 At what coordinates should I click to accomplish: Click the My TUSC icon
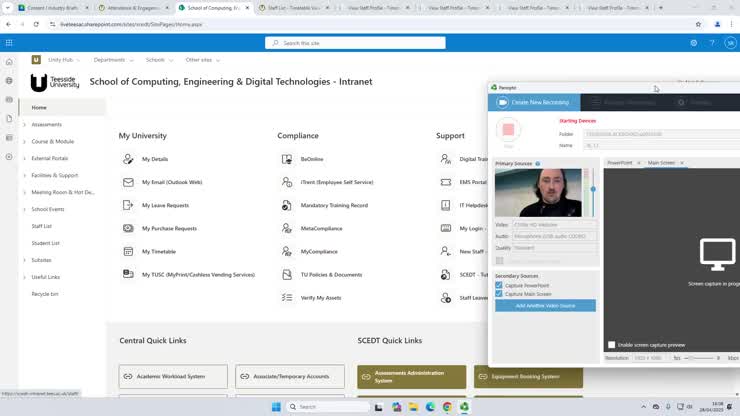128,274
